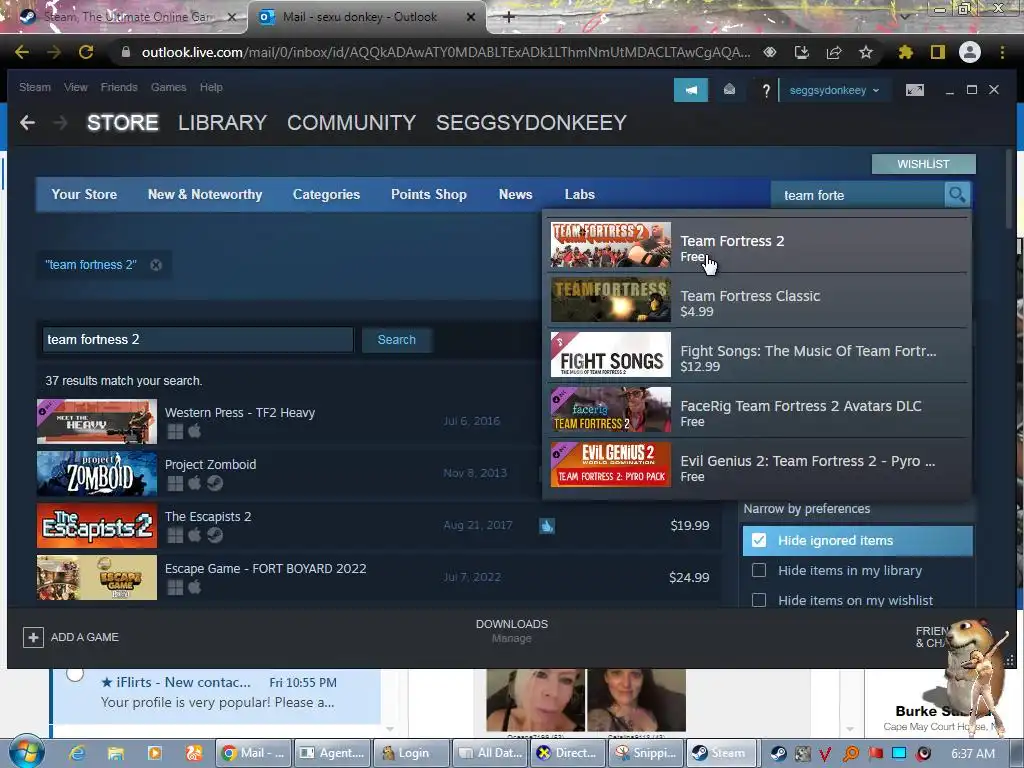Click the thumbs-up icon on The Escapists 2
Viewport: 1024px width, 768px height.
[547, 525]
